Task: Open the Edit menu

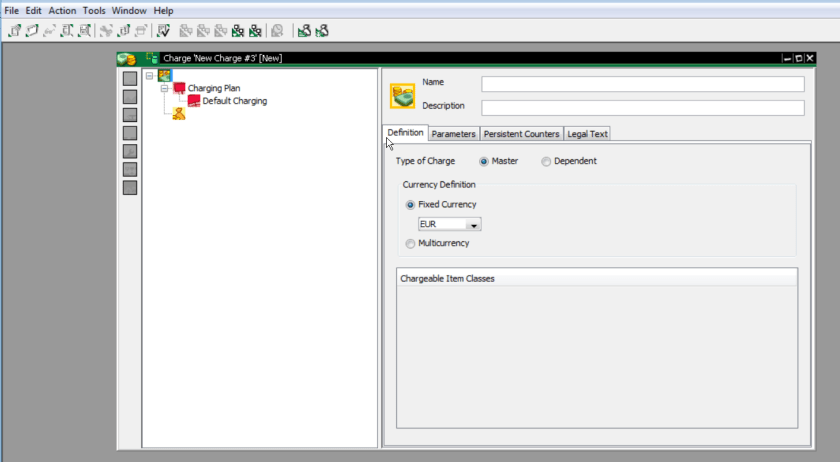Action: [x=33, y=11]
